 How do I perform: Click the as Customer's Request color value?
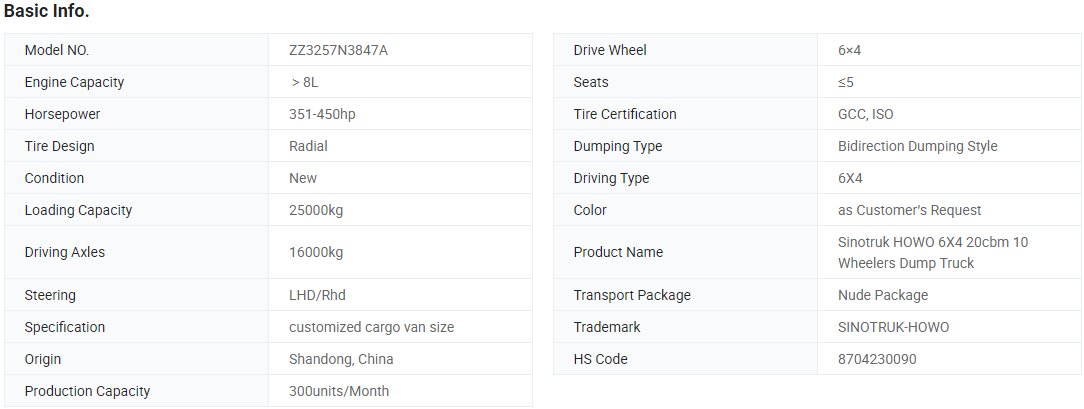pos(909,210)
